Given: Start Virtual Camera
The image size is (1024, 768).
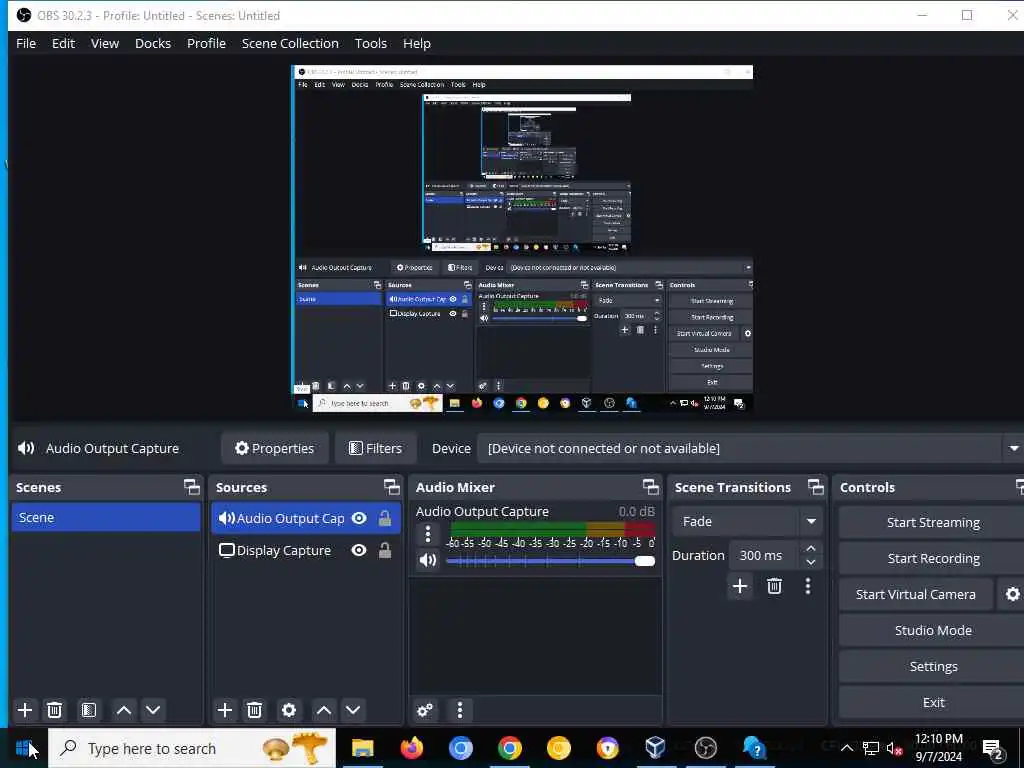Looking at the screenshot, I should (x=916, y=594).
